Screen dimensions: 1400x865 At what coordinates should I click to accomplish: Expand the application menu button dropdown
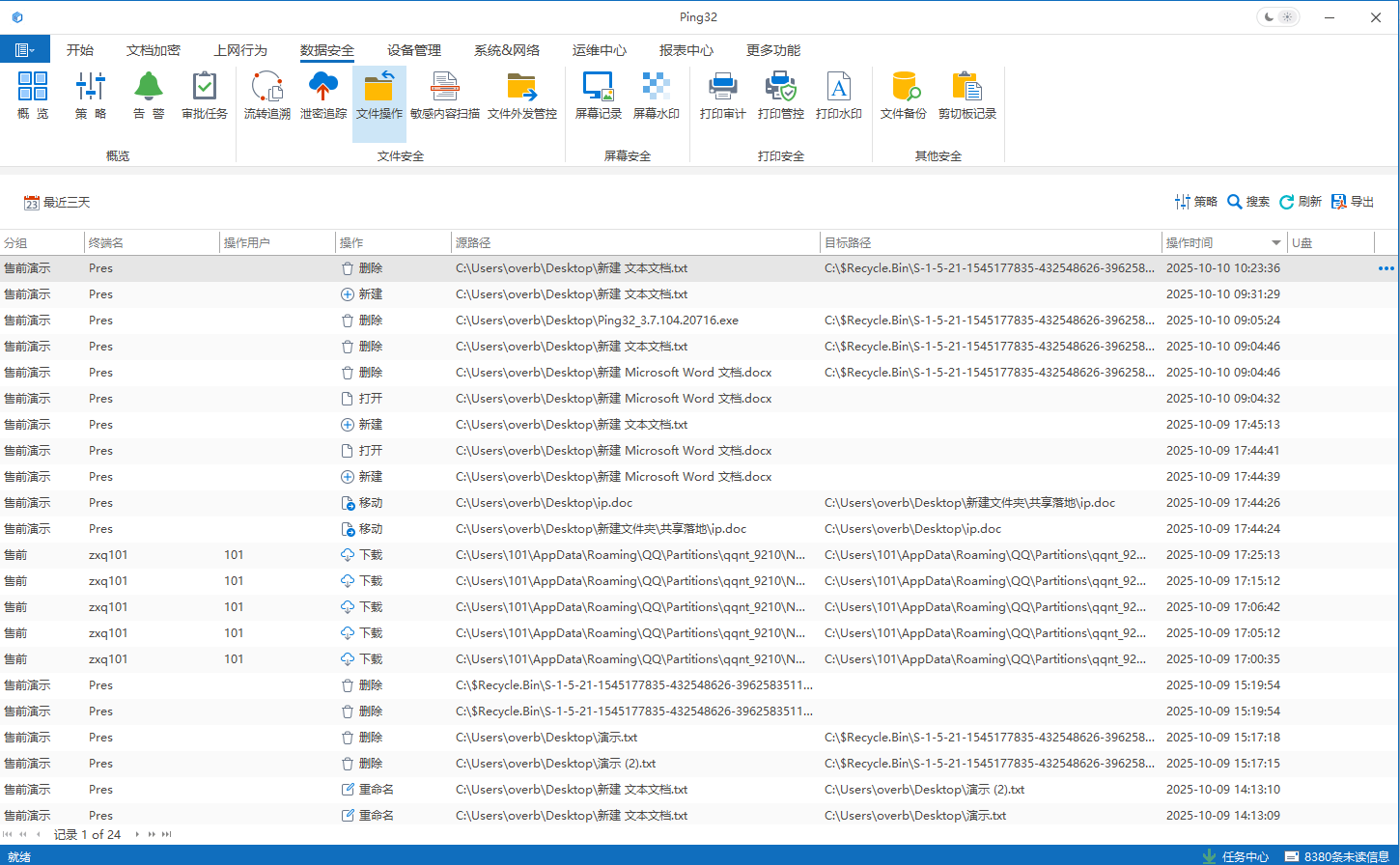25,50
